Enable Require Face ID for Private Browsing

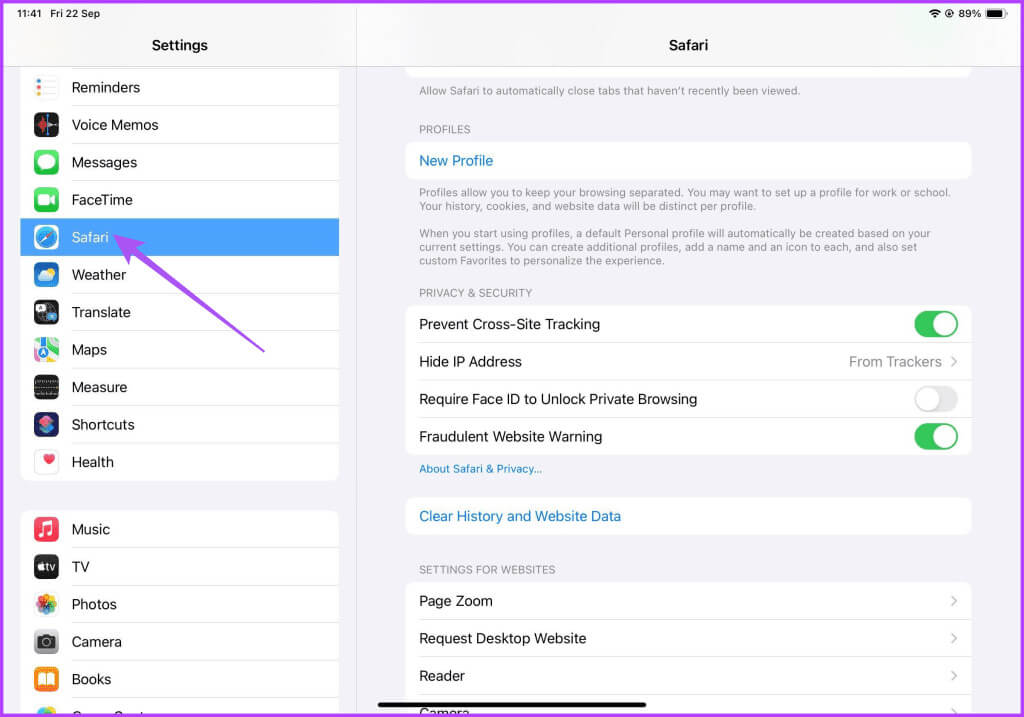pos(936,399)
